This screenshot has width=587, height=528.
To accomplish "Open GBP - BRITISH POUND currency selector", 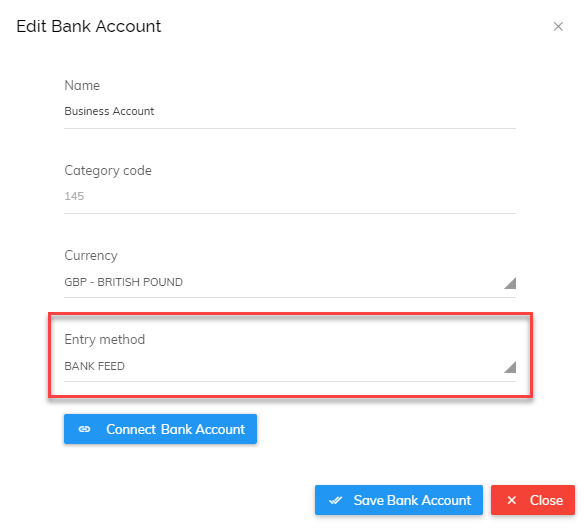I will click(290, 282).
